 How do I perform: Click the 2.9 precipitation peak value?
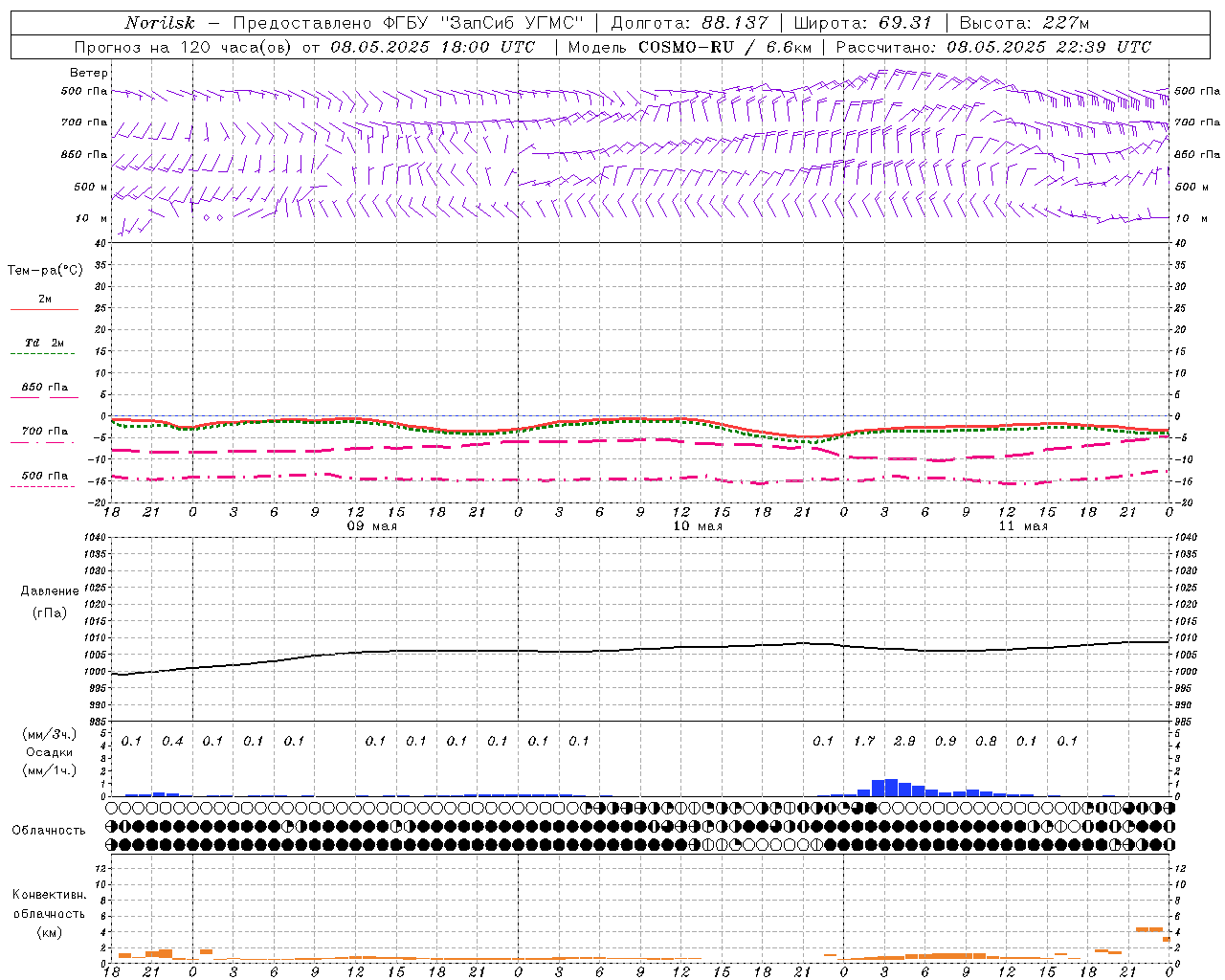904,741
